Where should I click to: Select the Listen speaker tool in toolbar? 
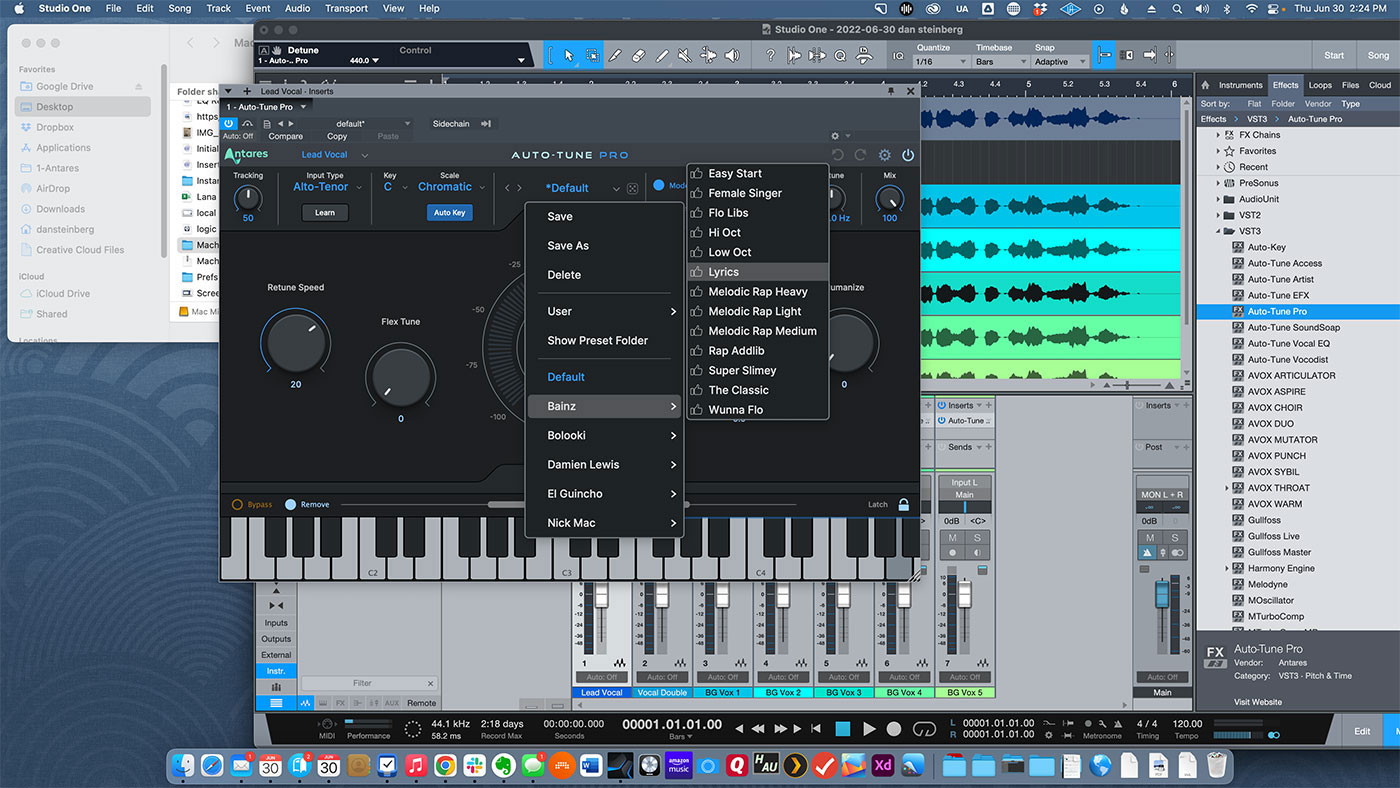(732, 56)
